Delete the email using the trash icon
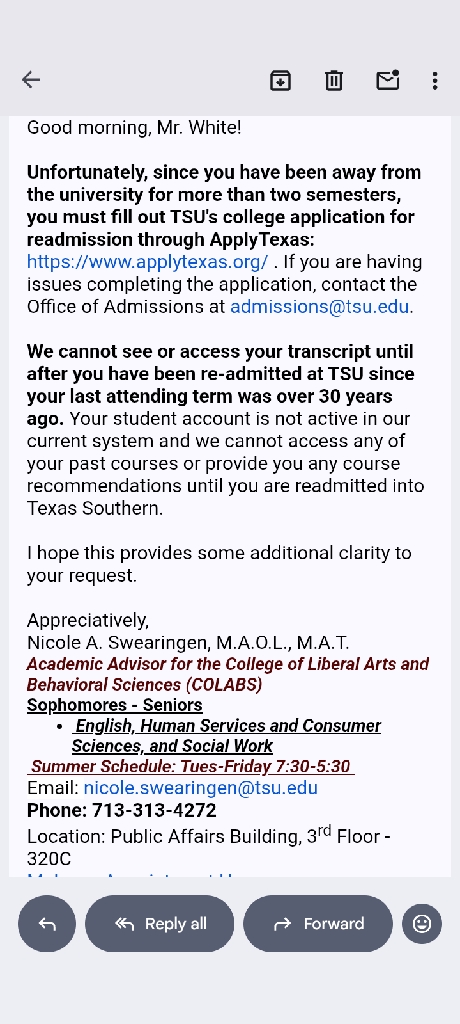Screen dimensions: 460x1024 point(334,80)
